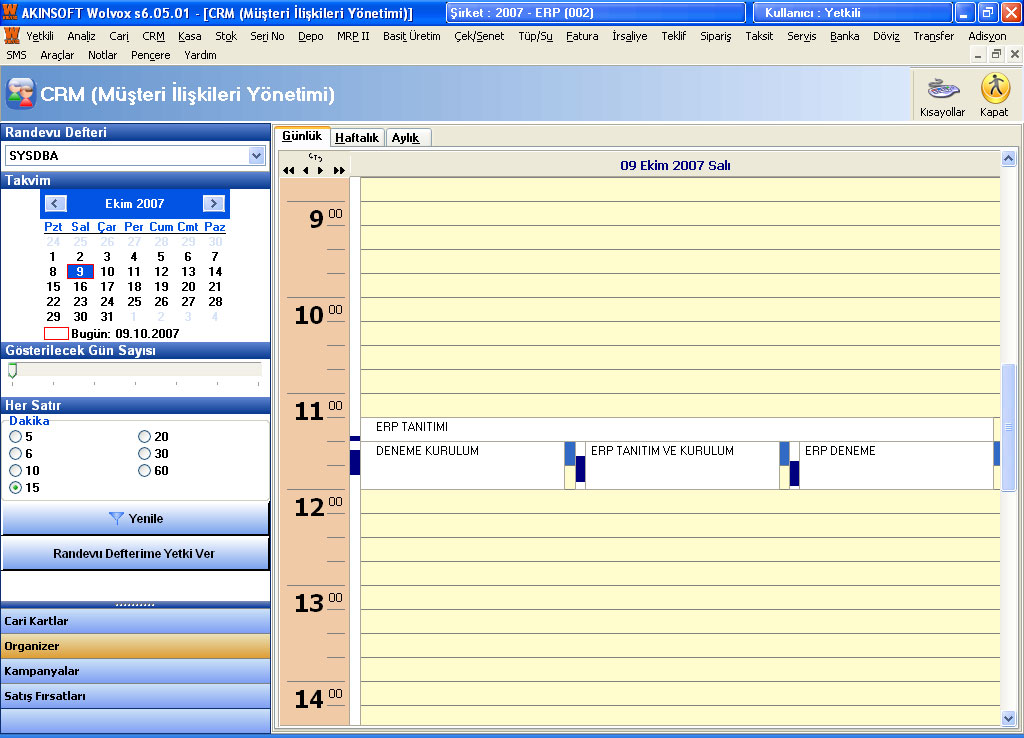The image size is (1024, 738).
Task: Click the Kullanıcı : Yetkili field
Action: [x=852, y=12]
